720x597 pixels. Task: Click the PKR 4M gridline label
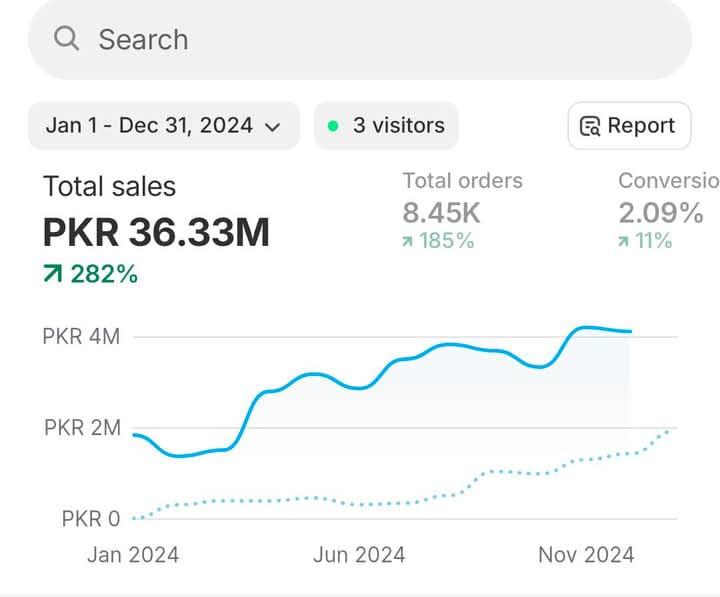(x=81, y=337)
